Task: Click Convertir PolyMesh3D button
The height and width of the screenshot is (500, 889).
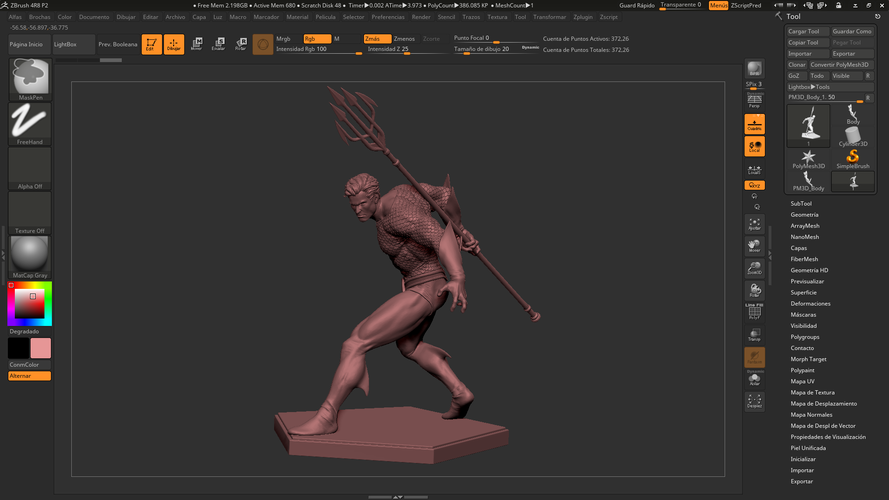Action: pos(841,65)
